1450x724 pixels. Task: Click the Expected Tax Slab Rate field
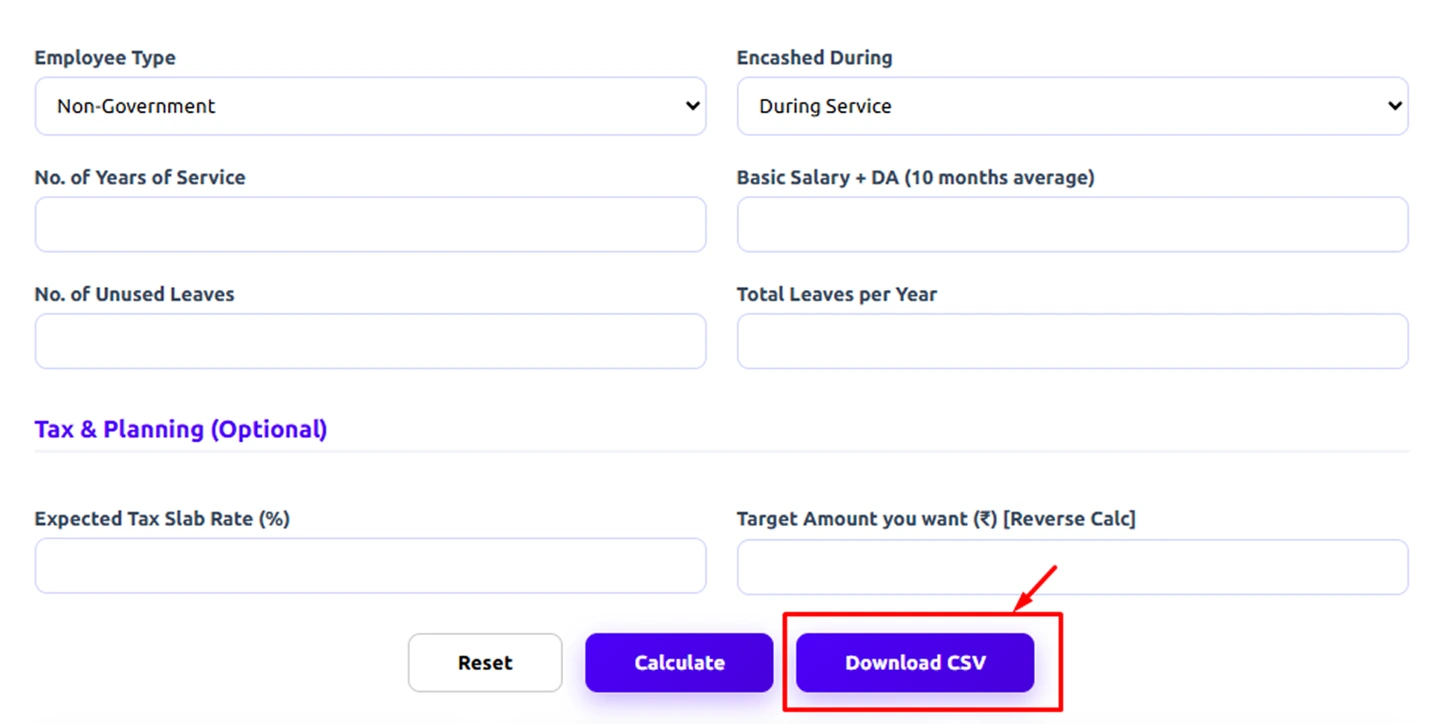tap(370, 565)
